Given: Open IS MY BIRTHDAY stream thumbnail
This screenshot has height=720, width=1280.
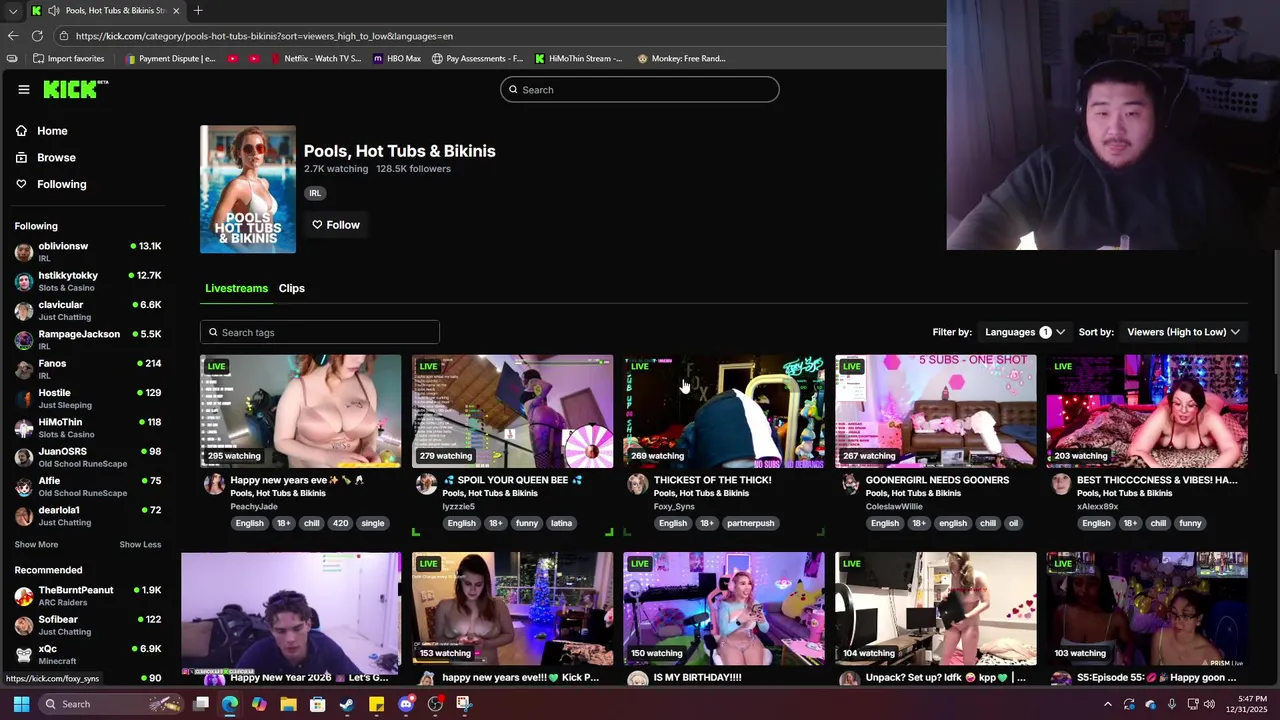Looking at the screenshot, I should click(x=724, y=609).
